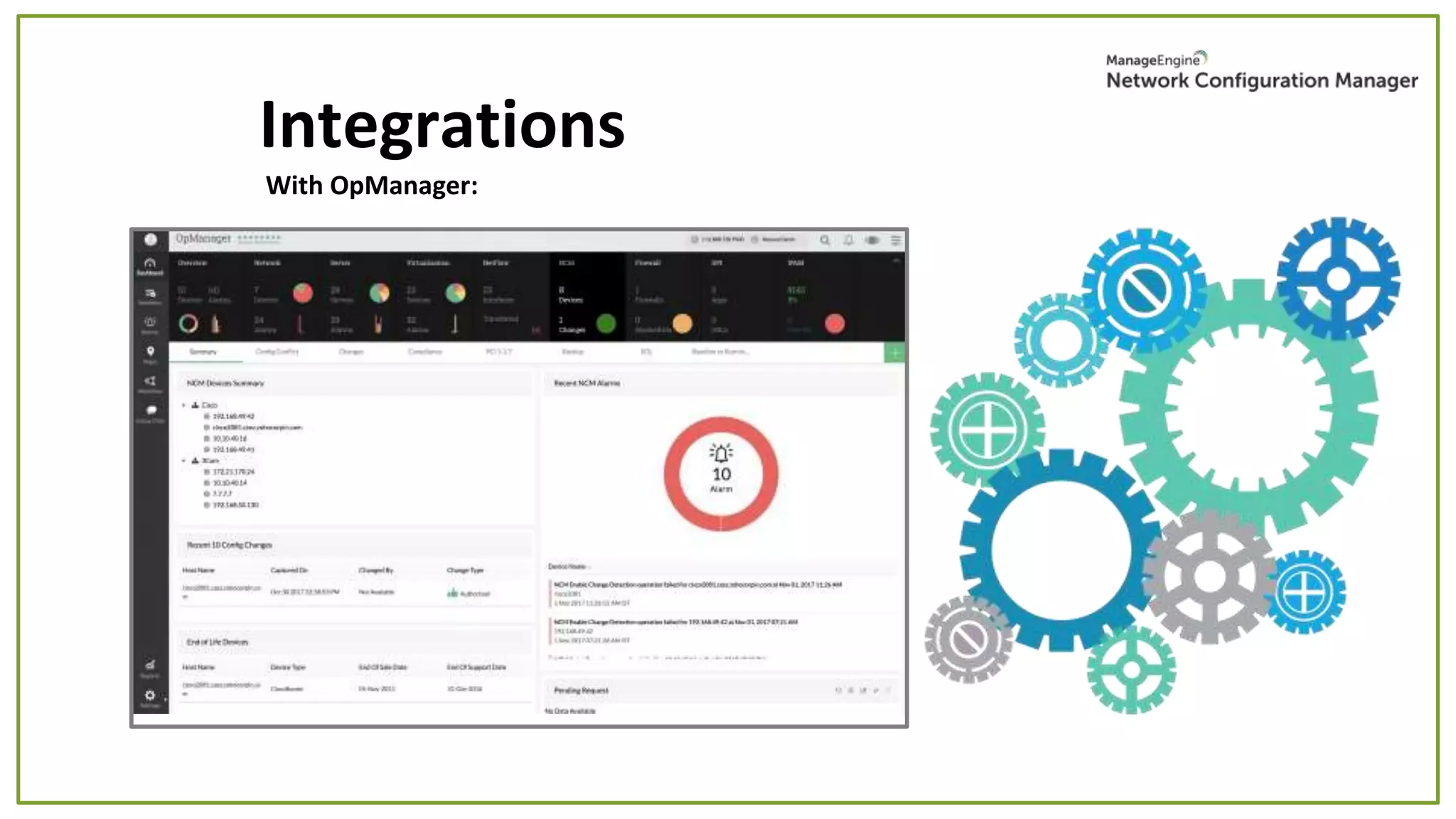
Task: Open the Config Conflict tab
Action: pos(277,352)
